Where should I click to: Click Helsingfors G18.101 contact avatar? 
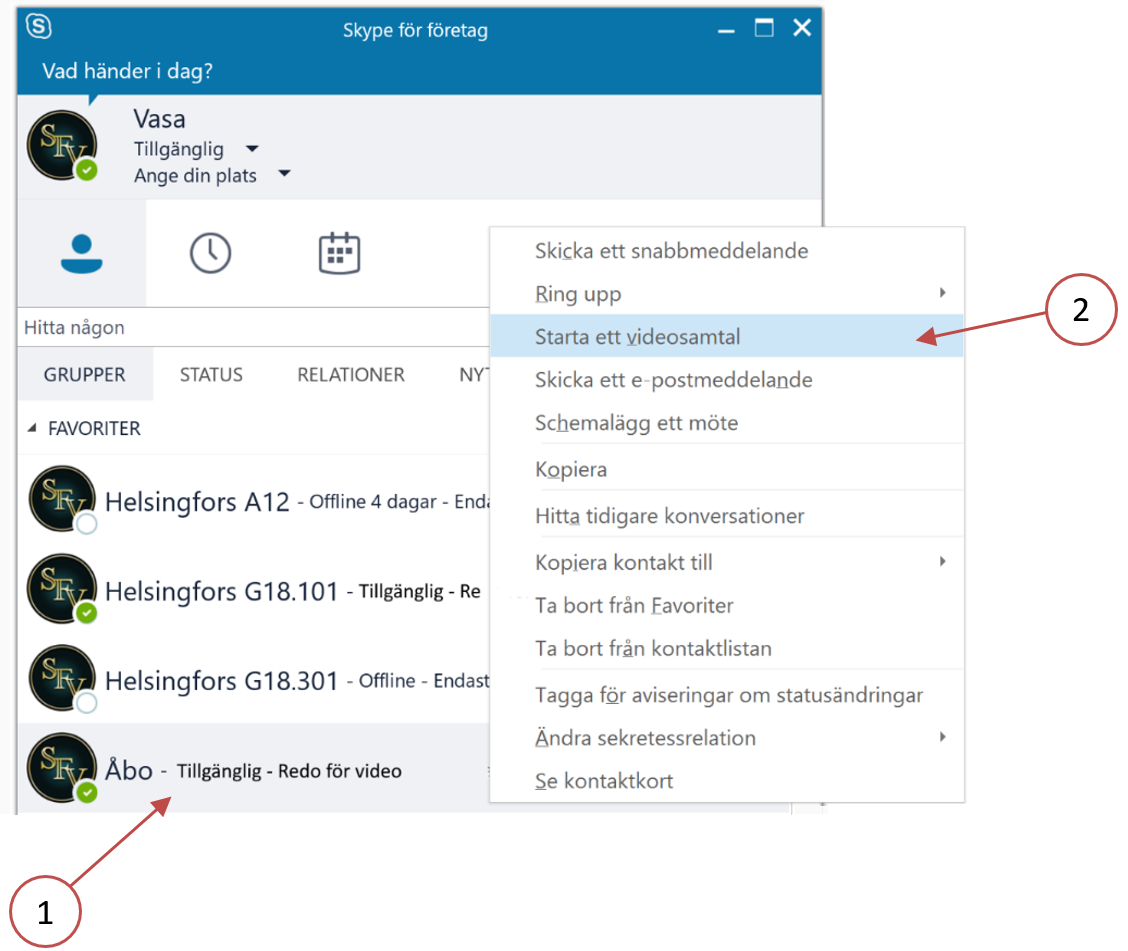tap(62, 589)
